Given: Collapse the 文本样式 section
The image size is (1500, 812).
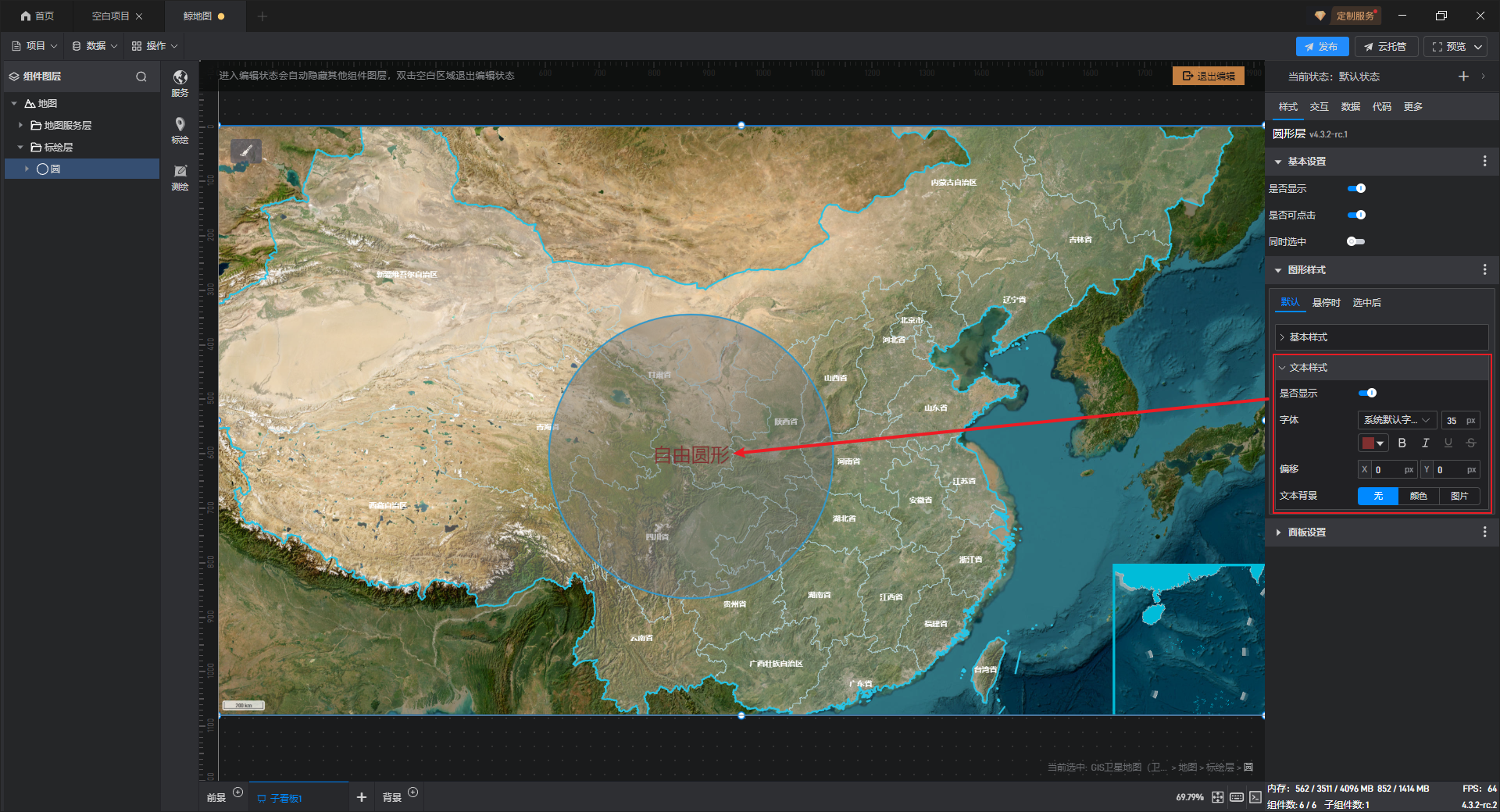Looking at the screenshot, I should coord(1282,368).
